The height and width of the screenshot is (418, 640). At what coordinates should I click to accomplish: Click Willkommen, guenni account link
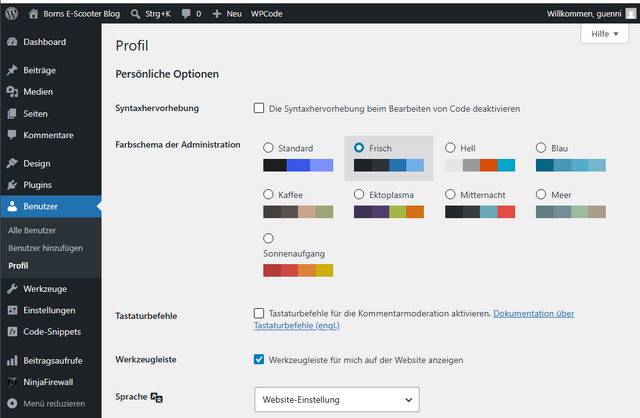click(584, 14)
